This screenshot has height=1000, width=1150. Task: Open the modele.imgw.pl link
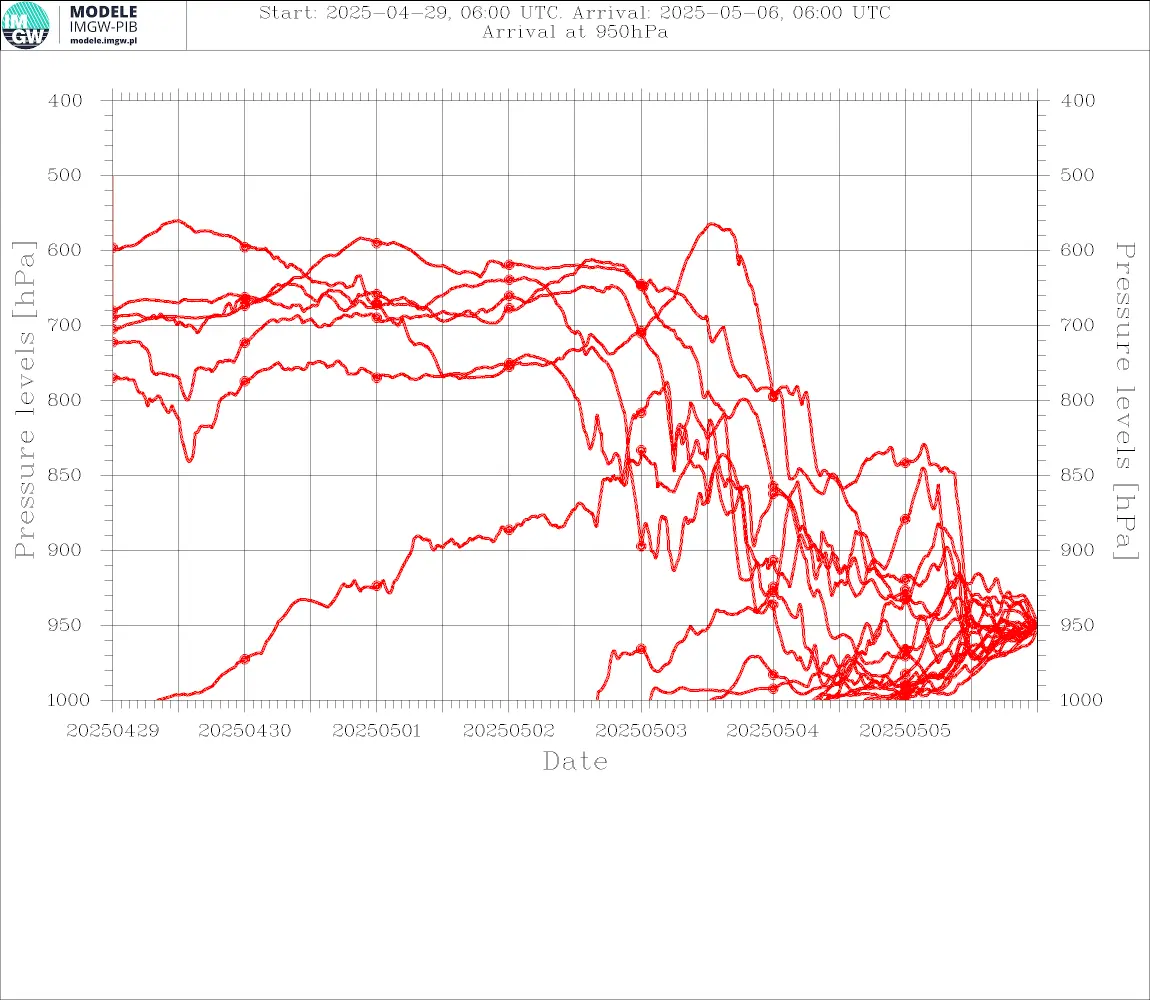103,41
